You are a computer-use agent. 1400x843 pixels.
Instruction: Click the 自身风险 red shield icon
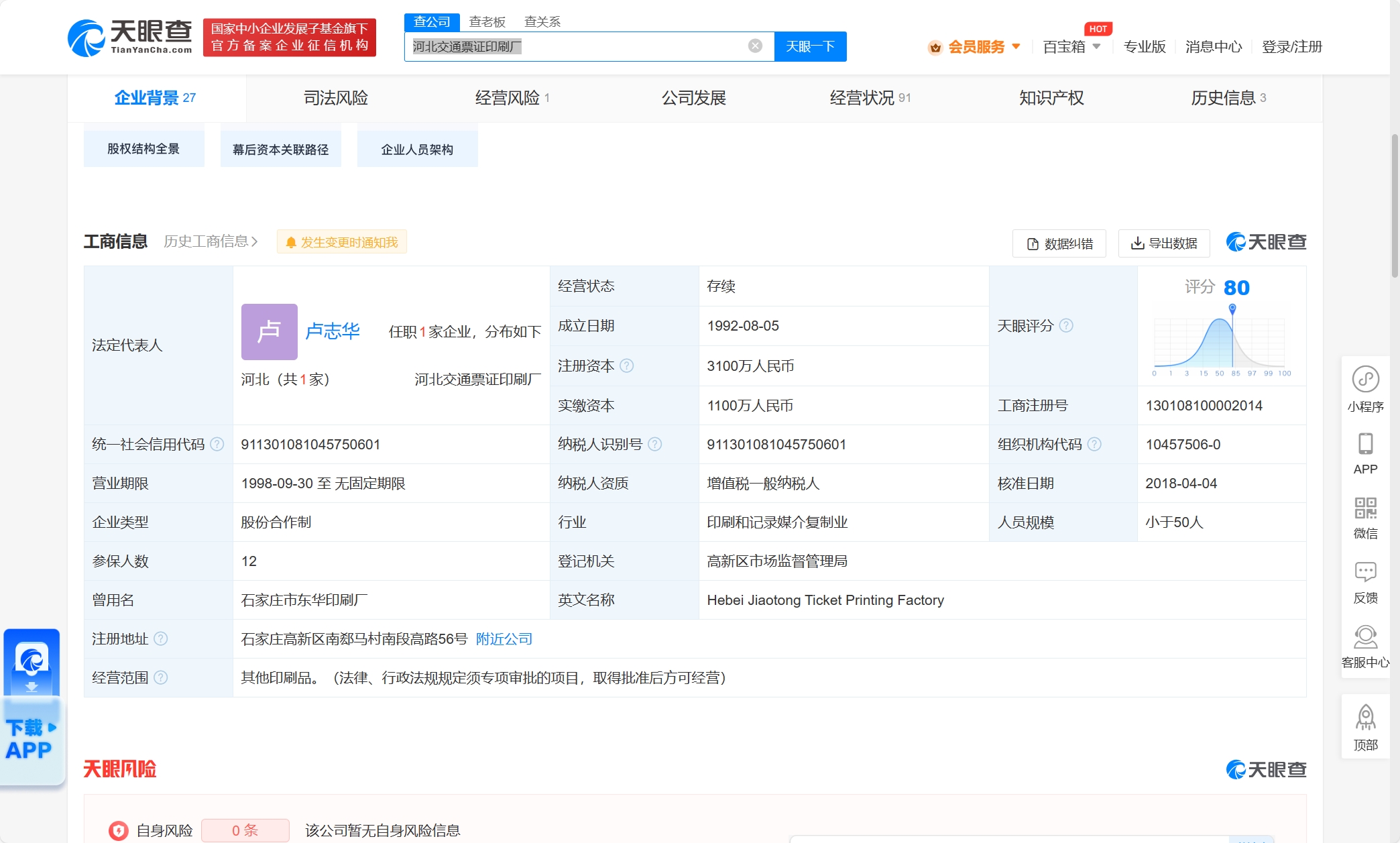[x=118, y=830]
